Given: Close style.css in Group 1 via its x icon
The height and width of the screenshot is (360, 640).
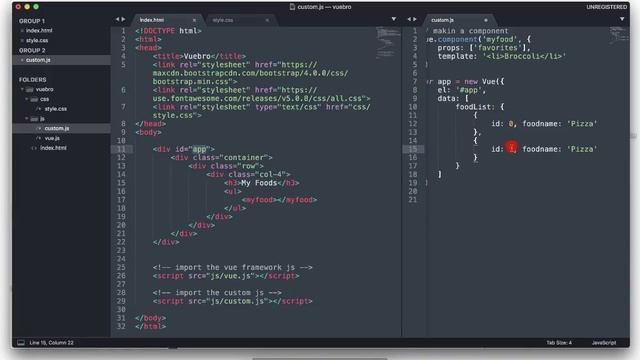Looking at the screenshot, I should 22,40.
